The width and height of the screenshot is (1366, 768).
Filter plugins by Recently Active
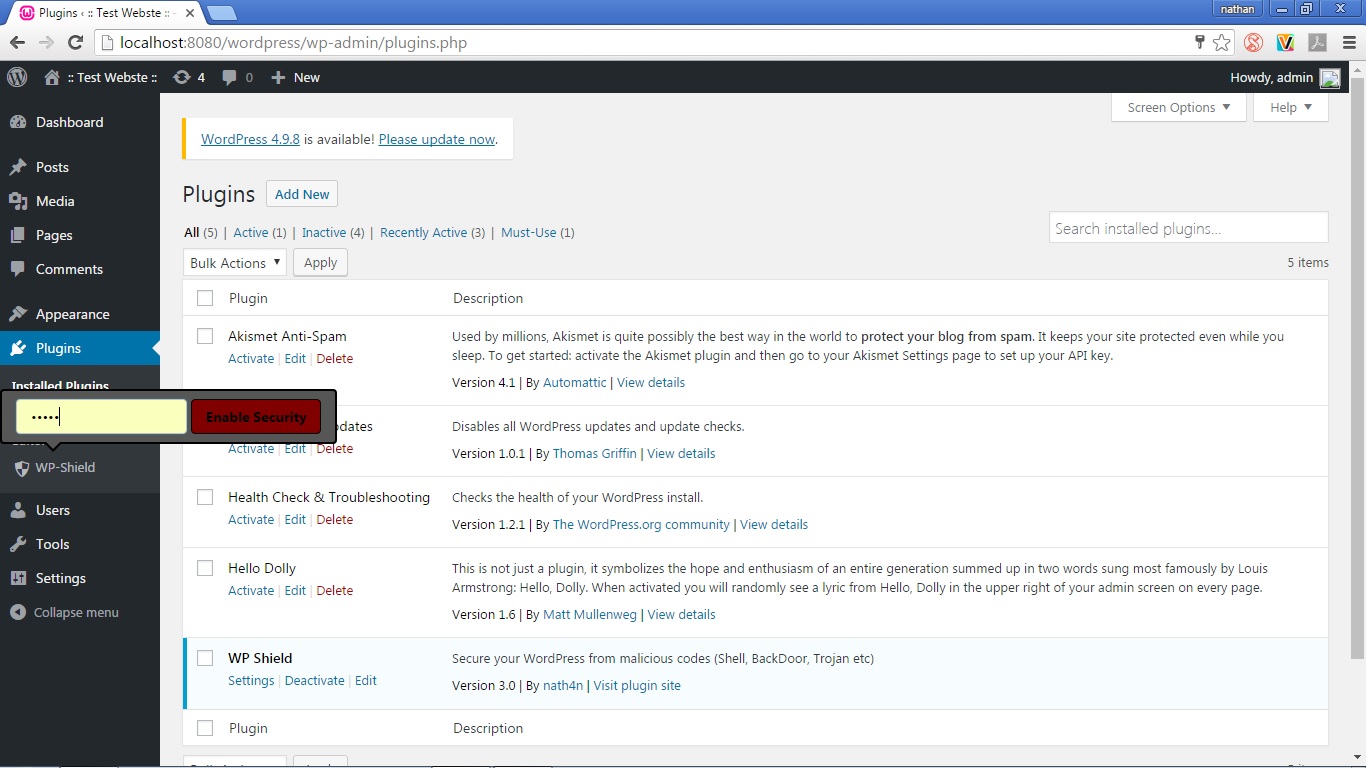[424, 233]
